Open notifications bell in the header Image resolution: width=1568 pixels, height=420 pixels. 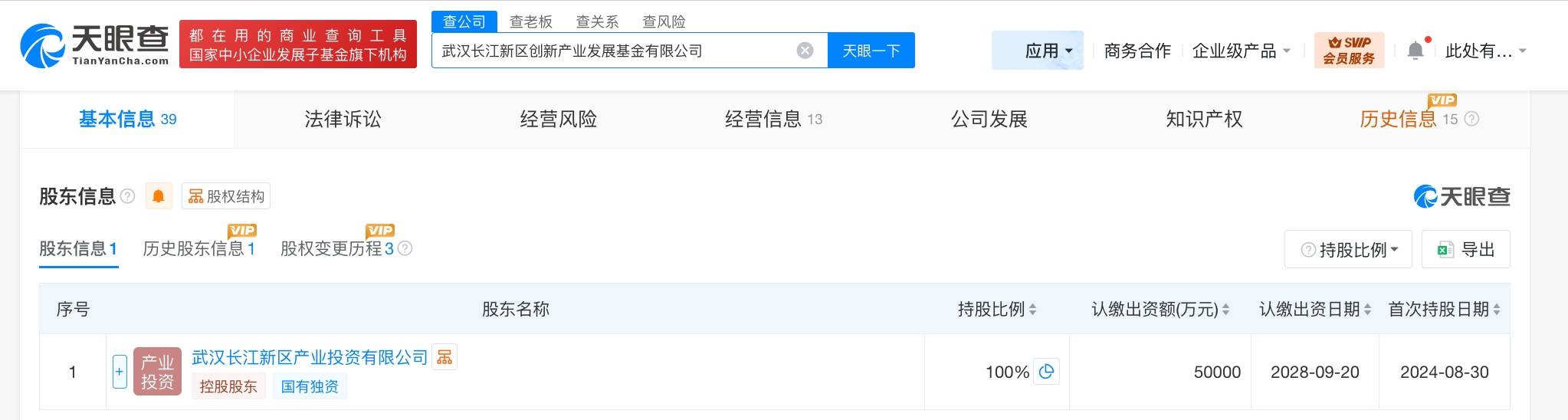pos(1415,51)
